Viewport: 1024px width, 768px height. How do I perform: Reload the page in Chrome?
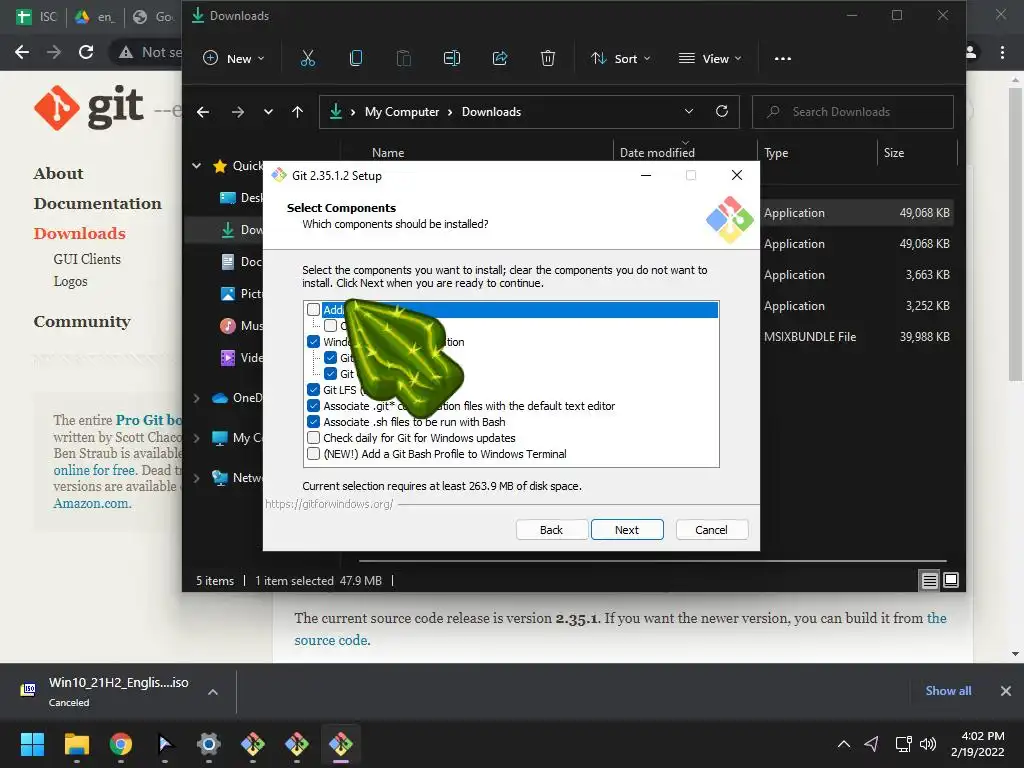[x=86, y=52]
